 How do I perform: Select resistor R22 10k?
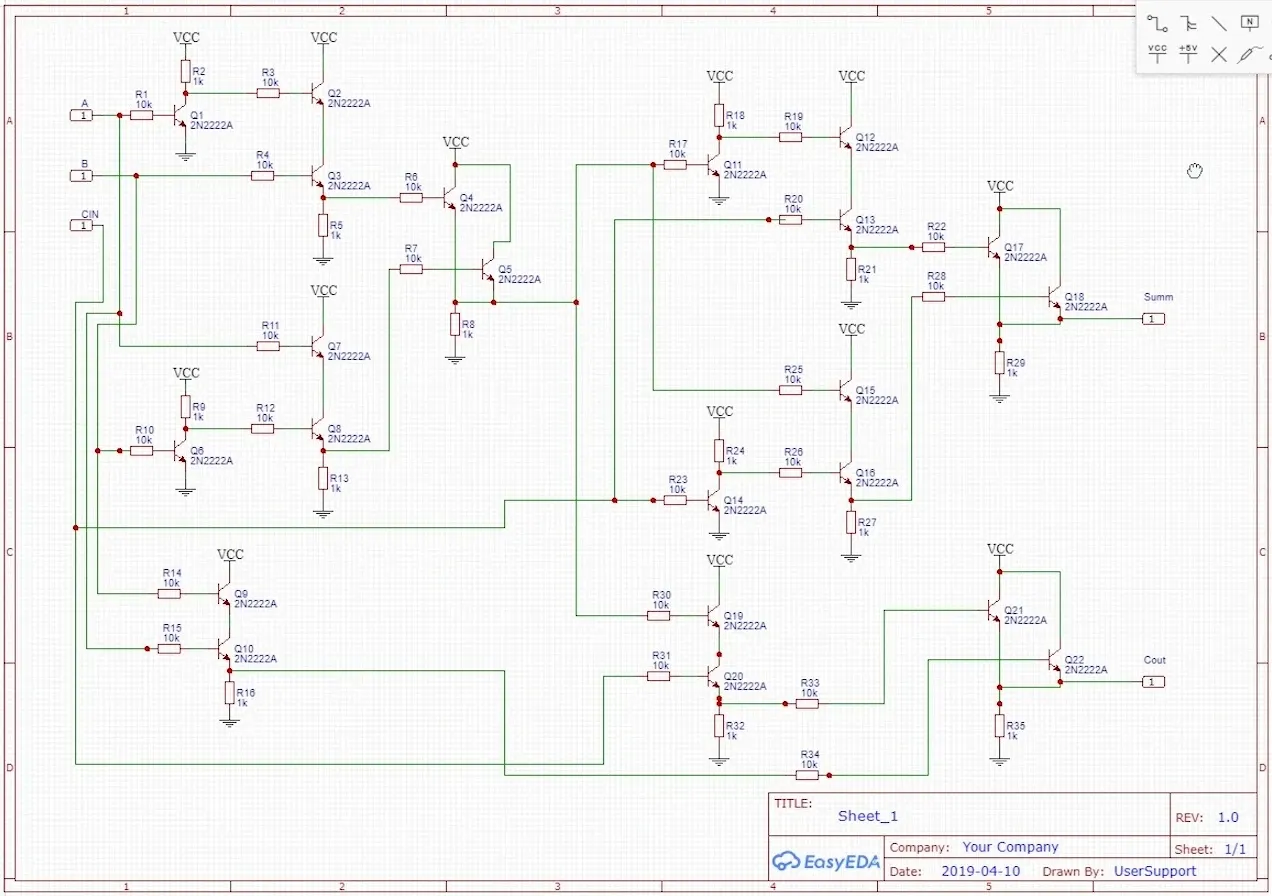[x=934, y=247]
